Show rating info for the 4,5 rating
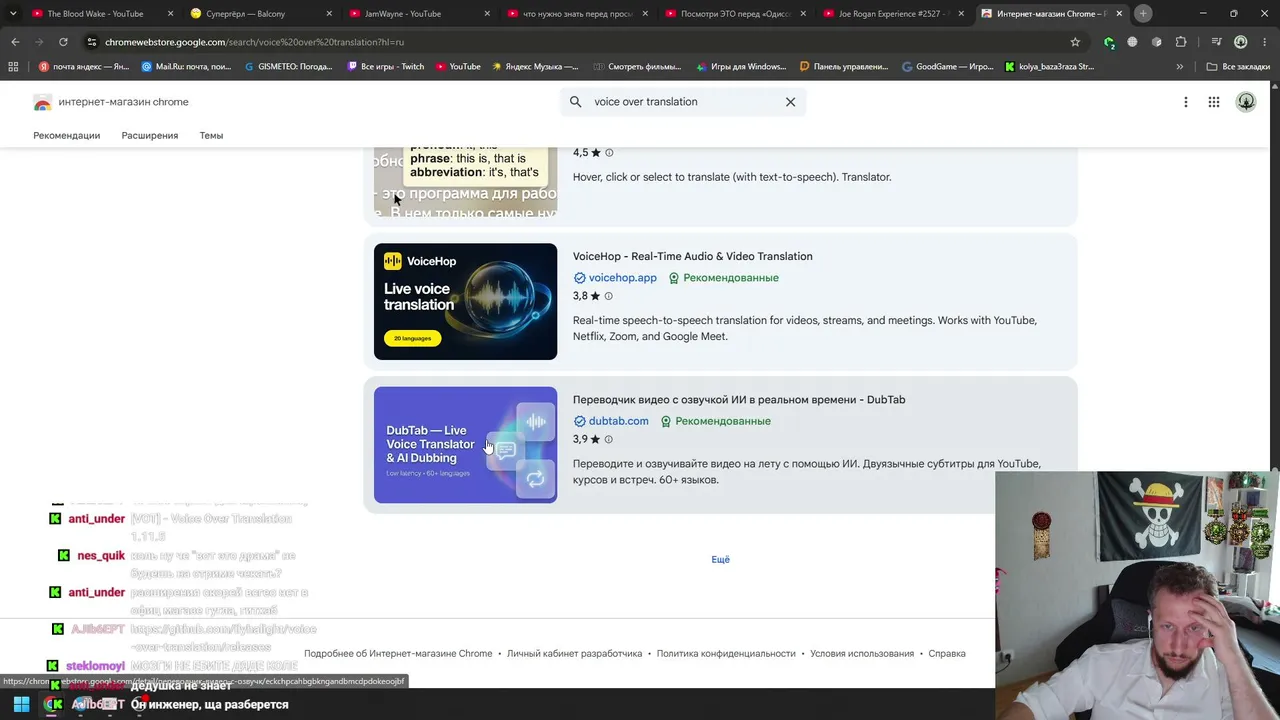1280x720 pixels. pyautogui.click(x=609, y=153)
